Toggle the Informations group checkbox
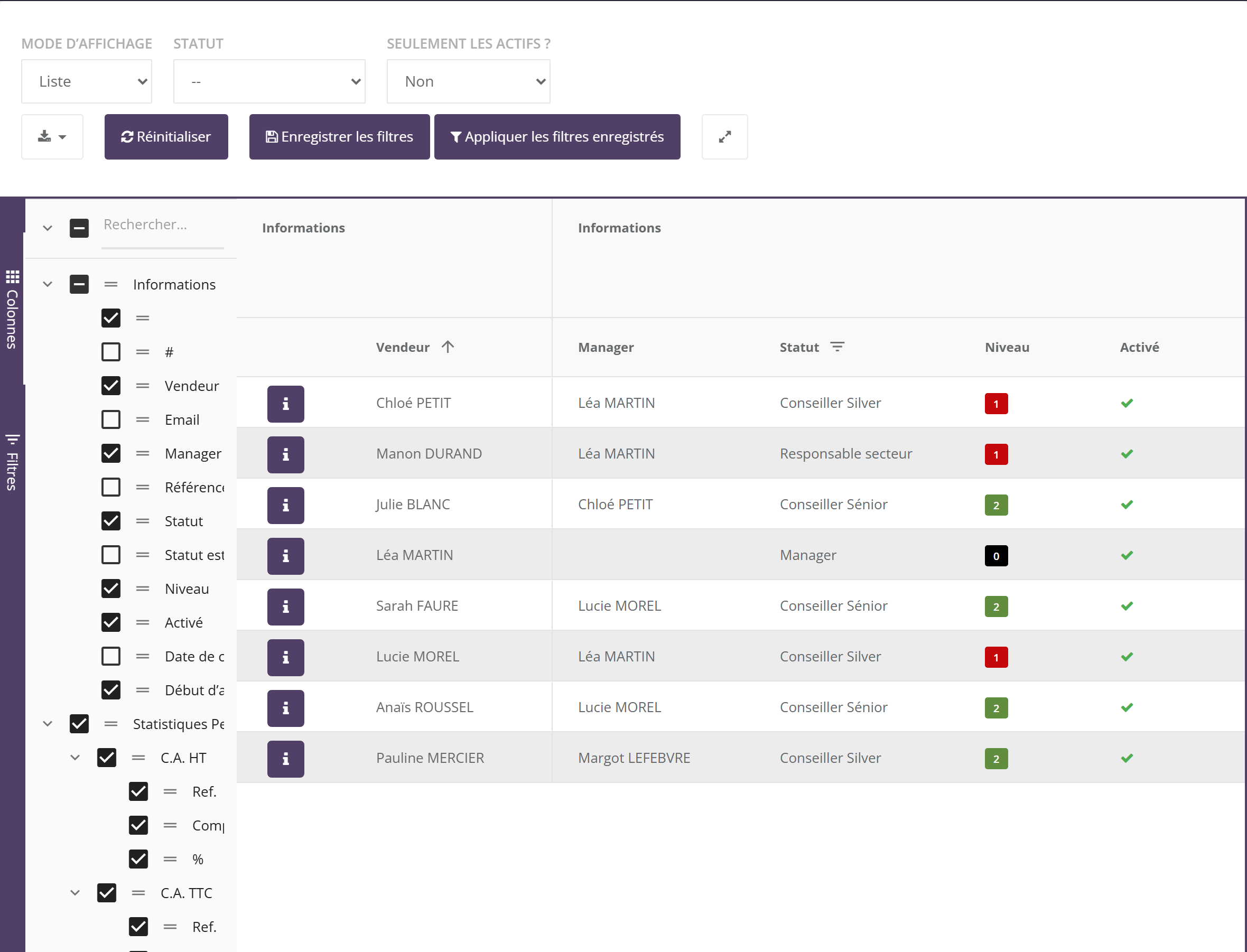 pyautogui.click(x=79, y=284)
